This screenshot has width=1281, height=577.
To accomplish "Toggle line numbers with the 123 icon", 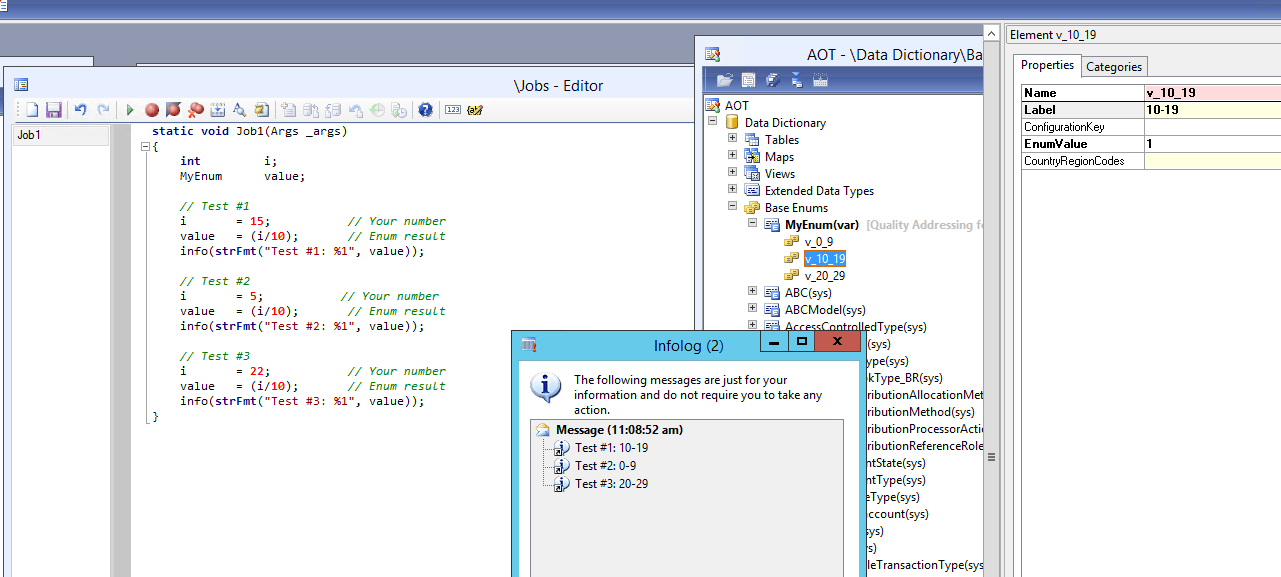I will tap(452, 110).
